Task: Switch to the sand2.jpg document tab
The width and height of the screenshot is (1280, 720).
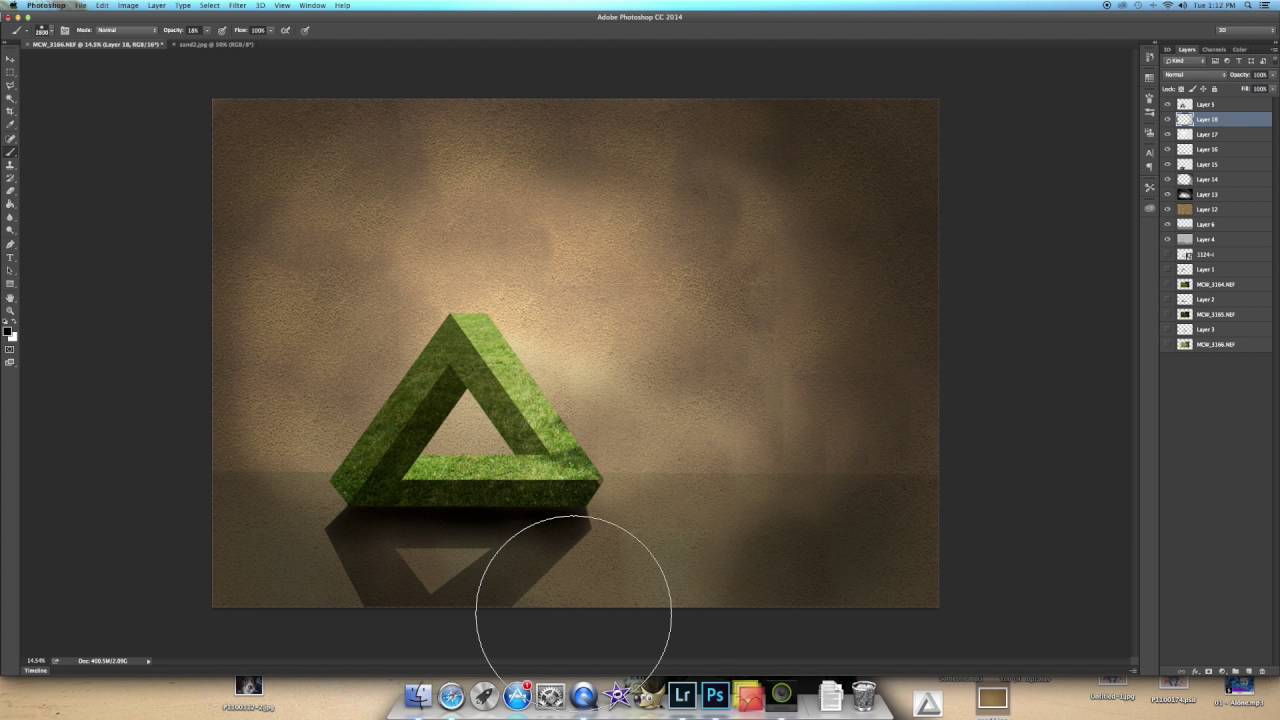Action: point(215,45)
